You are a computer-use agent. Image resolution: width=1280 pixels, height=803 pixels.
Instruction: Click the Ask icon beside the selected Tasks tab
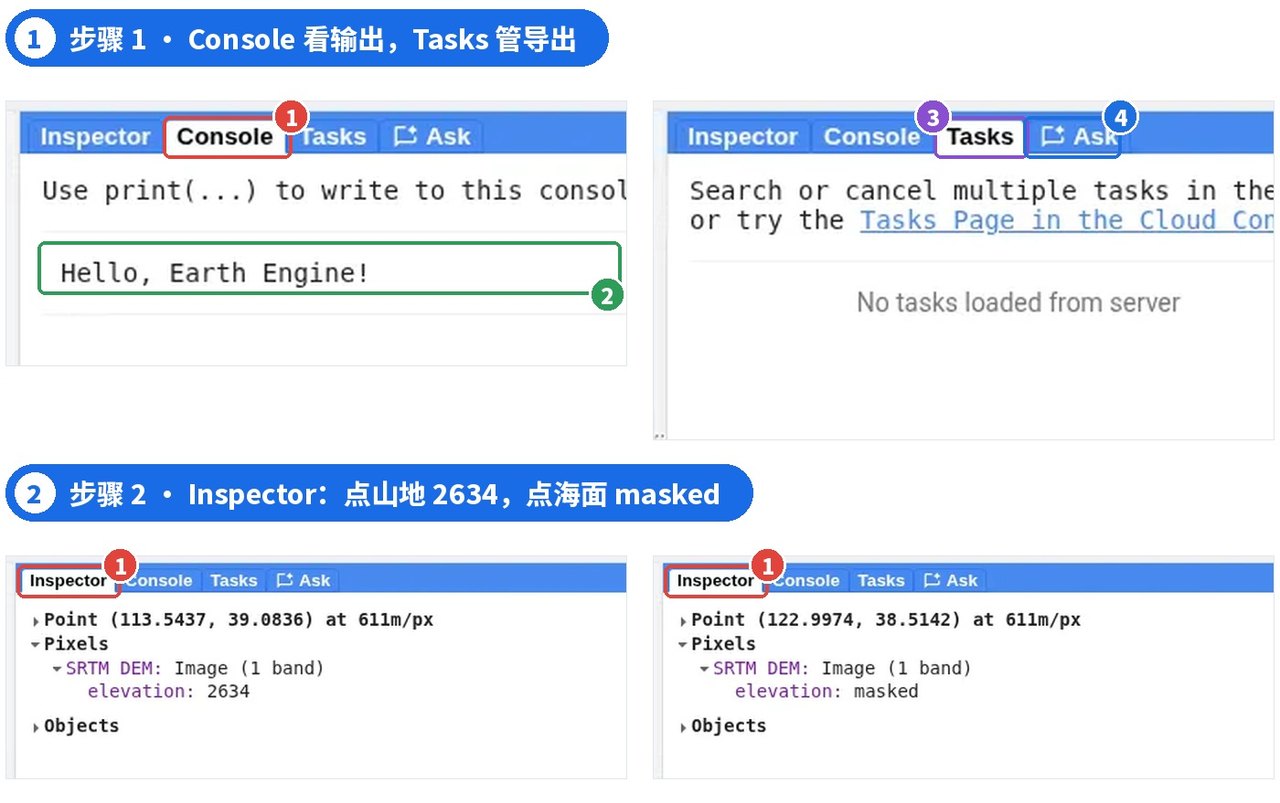click(1053, 136)
